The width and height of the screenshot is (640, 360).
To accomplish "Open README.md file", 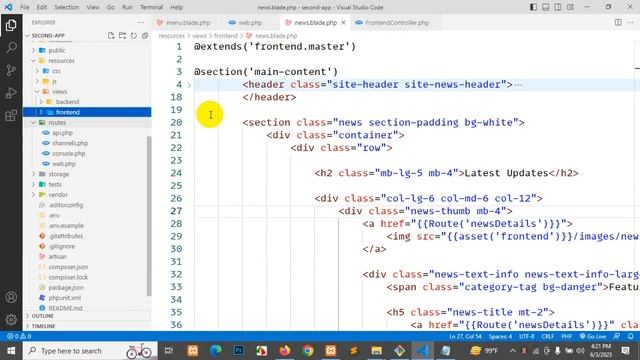I will (x=87, y=308).
